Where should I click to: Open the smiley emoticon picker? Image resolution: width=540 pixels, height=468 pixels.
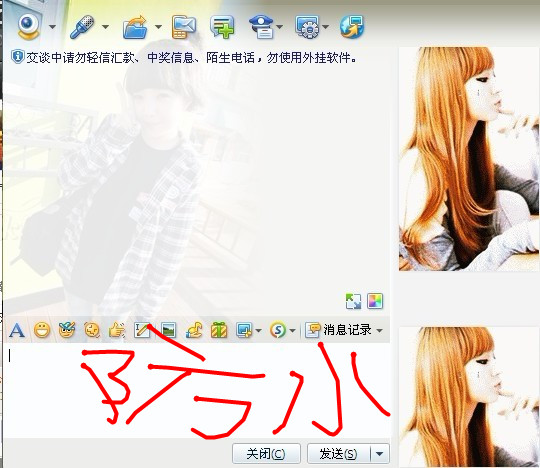click(x=42, y=330)
